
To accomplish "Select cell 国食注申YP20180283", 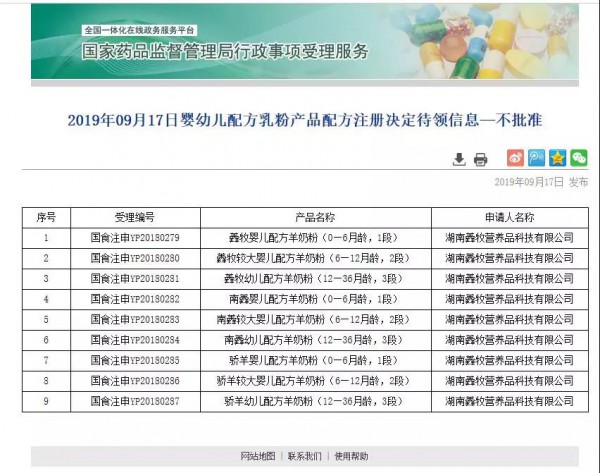I will click(x=135, y=320).
